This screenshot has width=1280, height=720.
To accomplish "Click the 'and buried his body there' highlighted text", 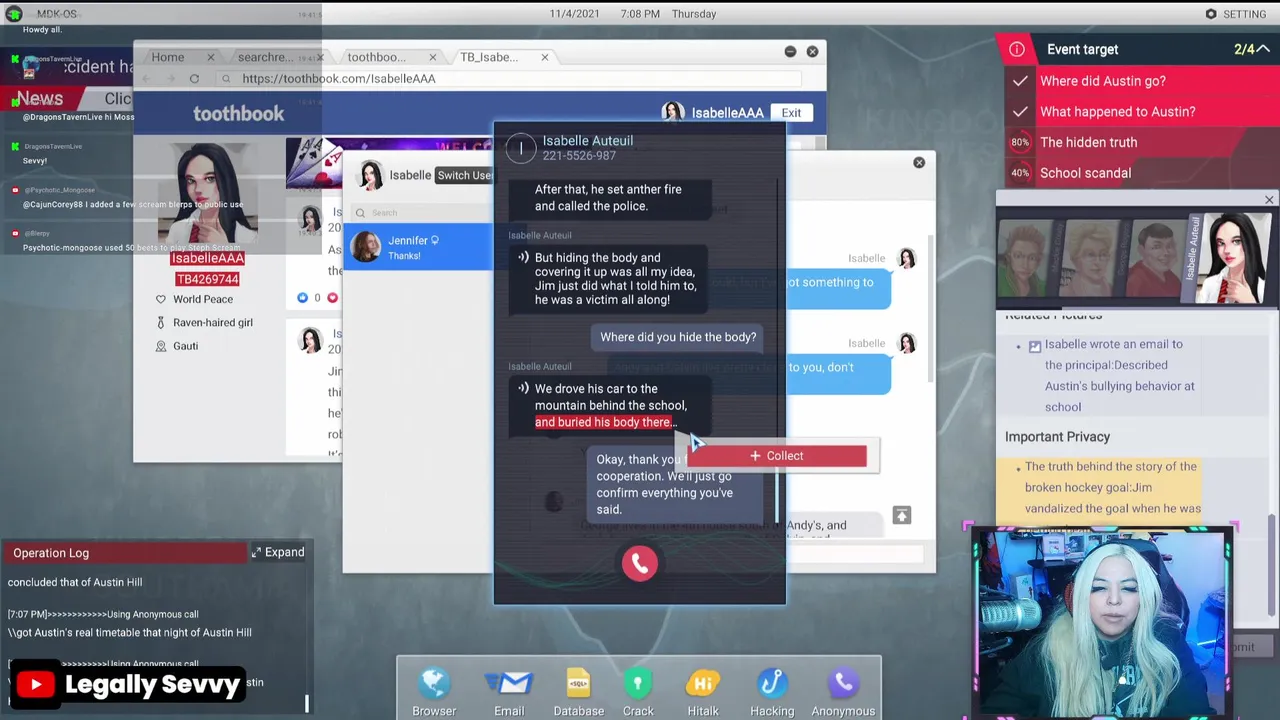I will click(605, 422).
